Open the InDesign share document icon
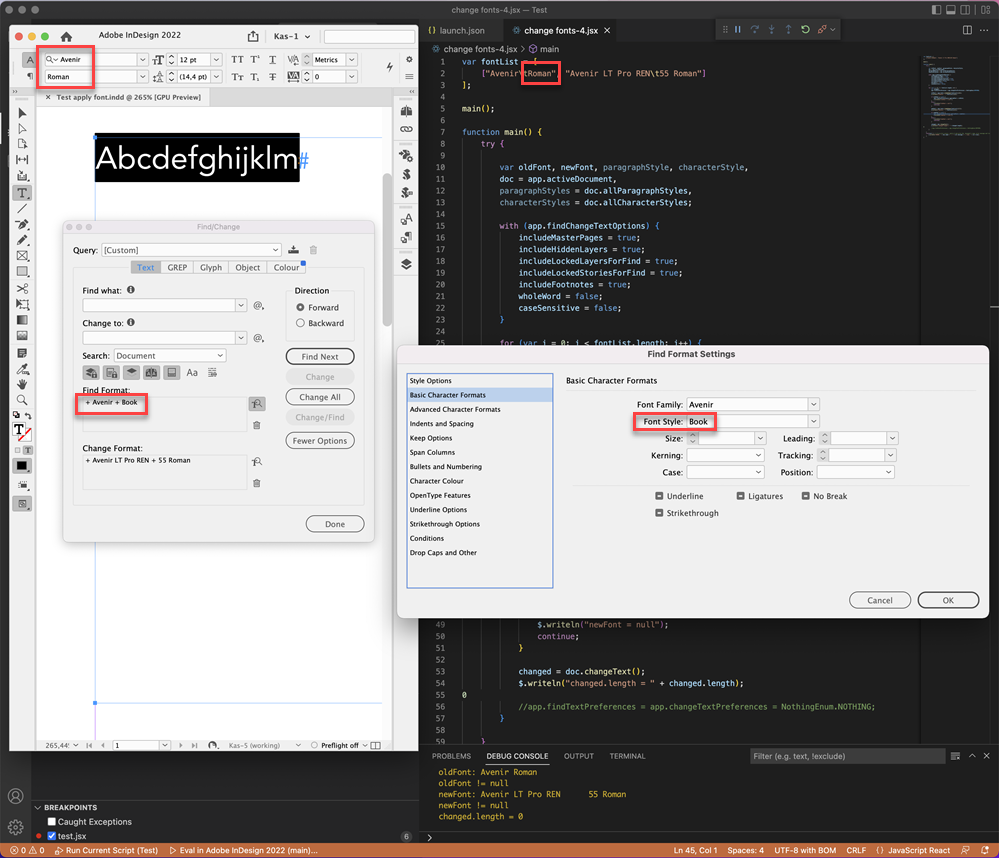The image size is (1000, 858). [x=253, y=36]
